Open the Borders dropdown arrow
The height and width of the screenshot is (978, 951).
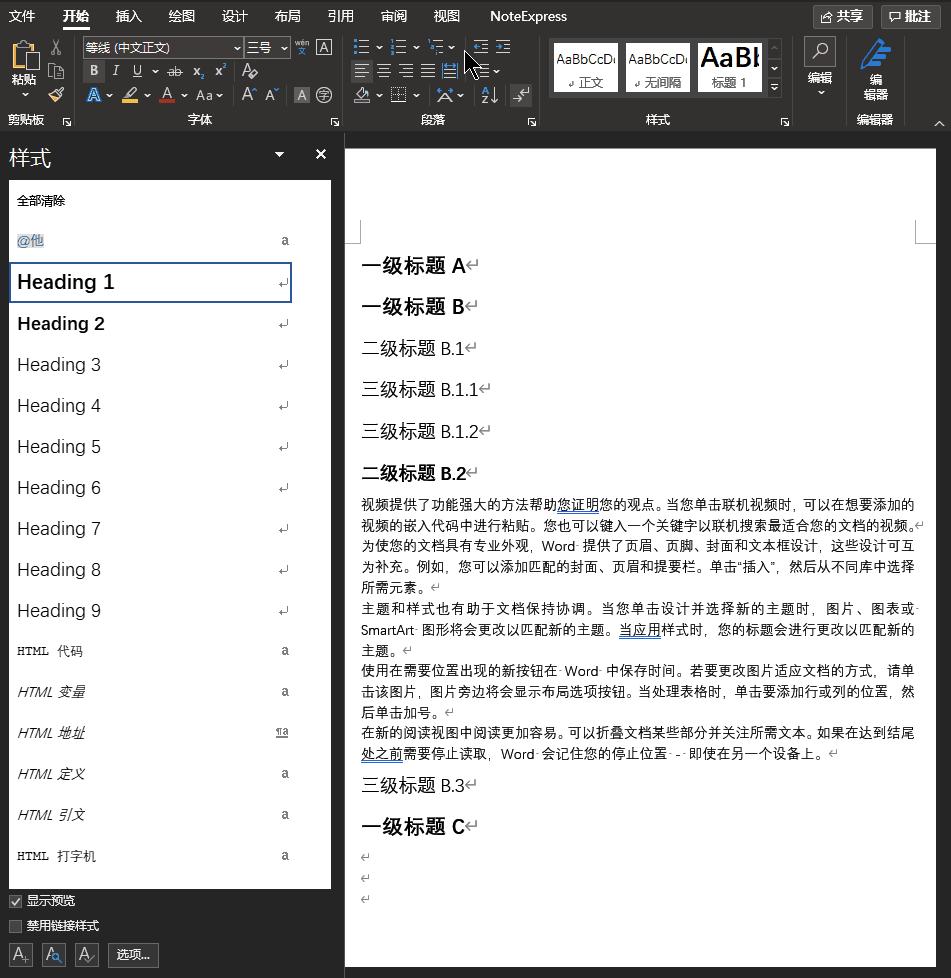(417, 95)
